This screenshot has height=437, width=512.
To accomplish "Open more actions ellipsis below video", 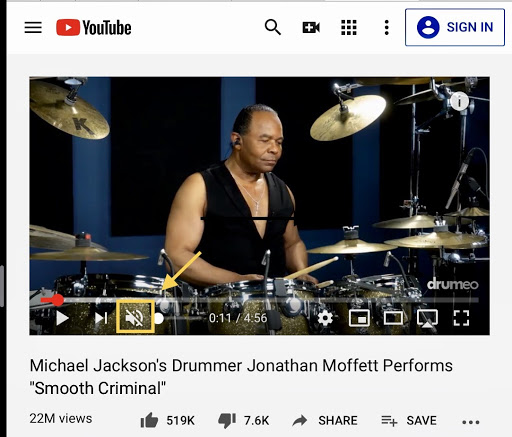I will point(471,422).
